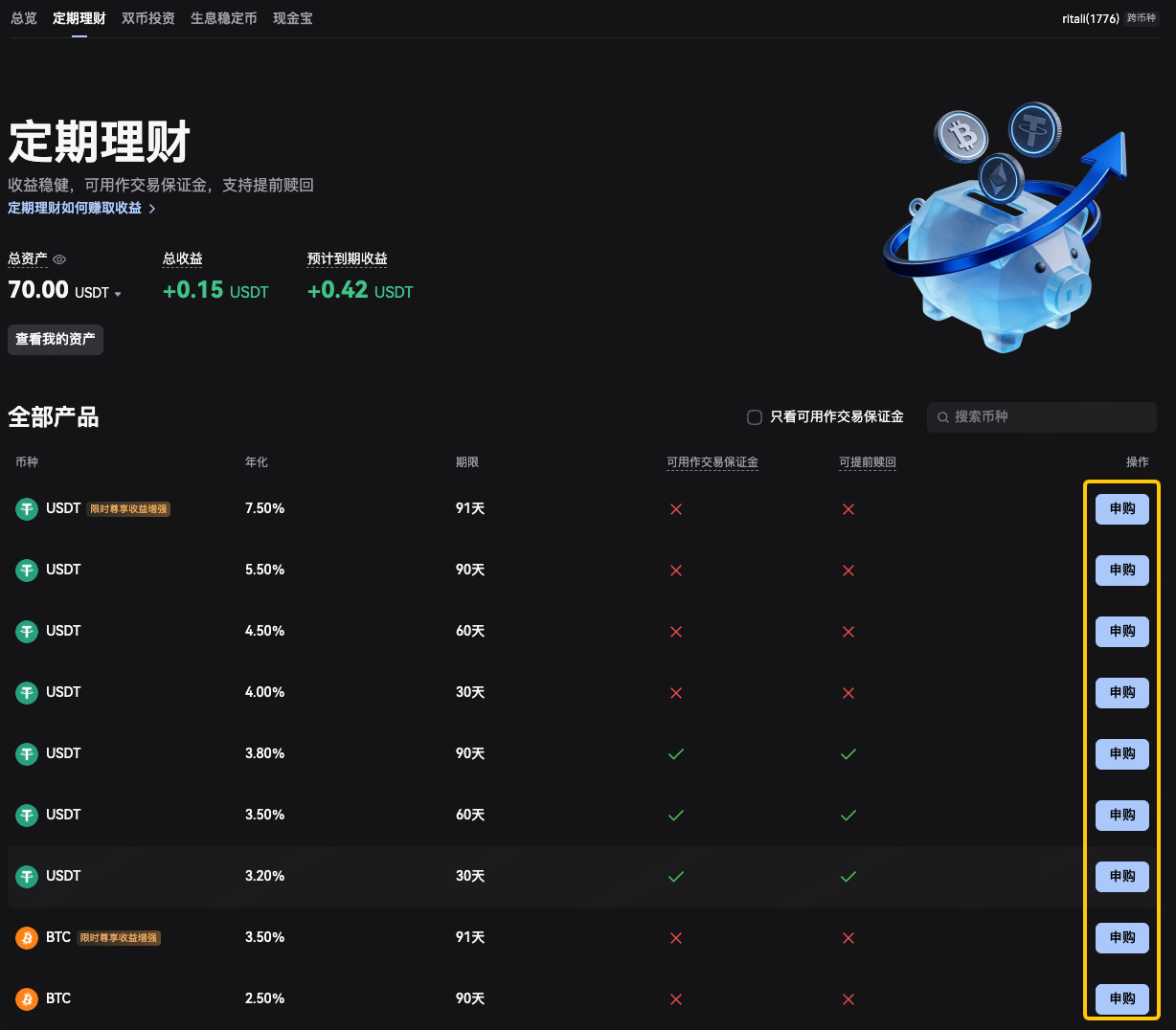Screen dimensions: 1176x1030
Task: Open the 双币投资 tab
Action: click(148, 18)
